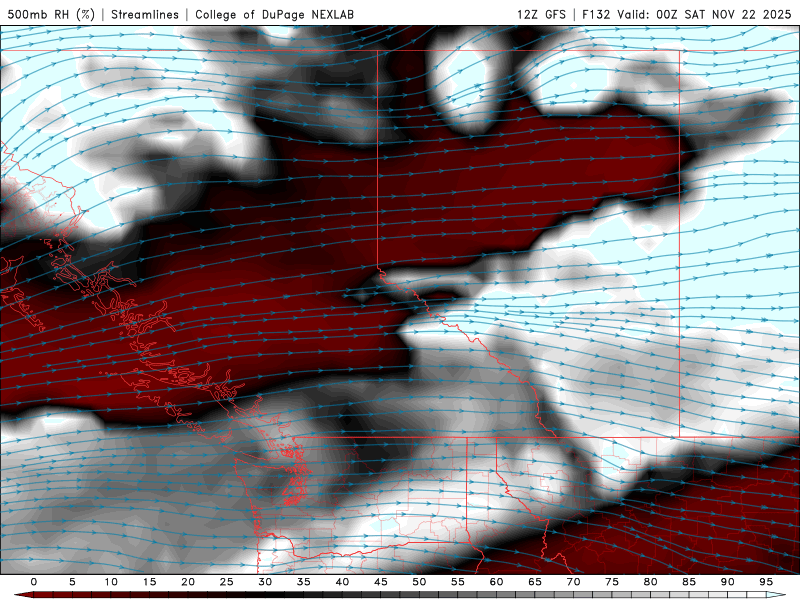Select the 85 value on the color scale

pos(689,582)
